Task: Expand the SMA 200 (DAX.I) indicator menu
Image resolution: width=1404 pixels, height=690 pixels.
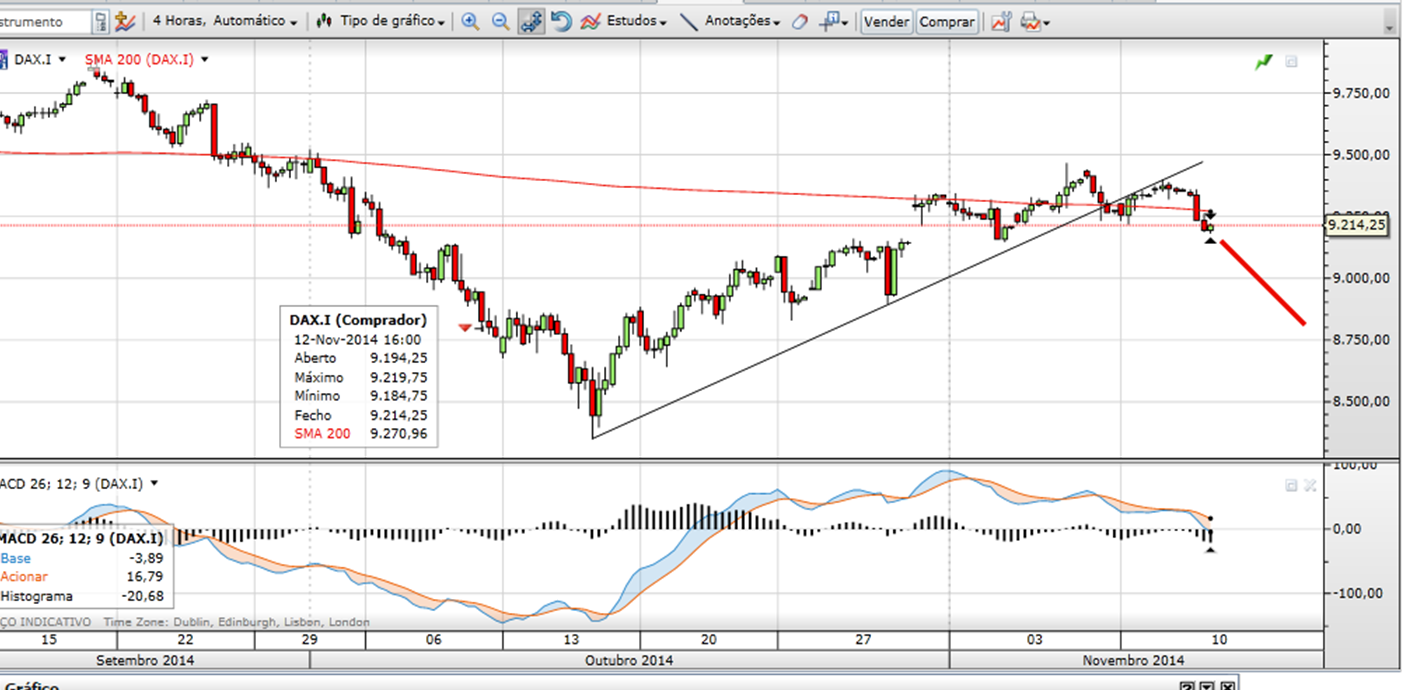Action: 204,60
